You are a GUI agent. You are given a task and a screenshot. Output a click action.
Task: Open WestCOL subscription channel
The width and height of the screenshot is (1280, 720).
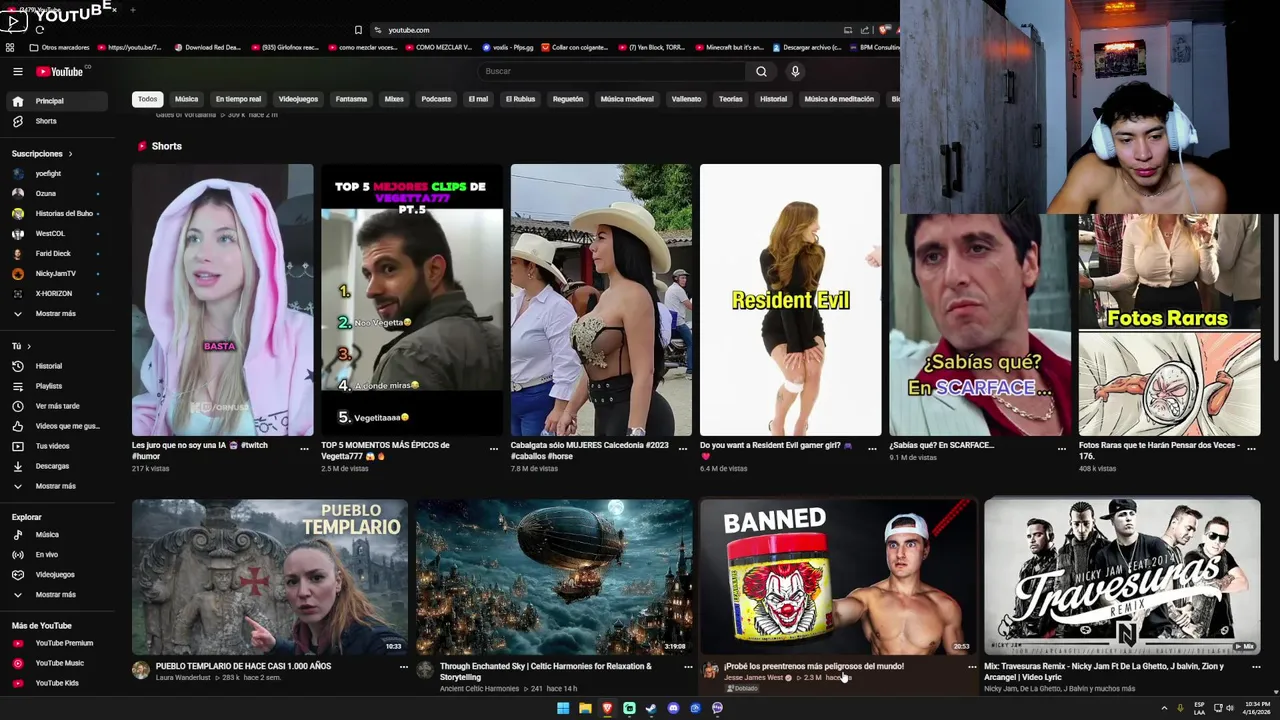[x=55, y=234]
